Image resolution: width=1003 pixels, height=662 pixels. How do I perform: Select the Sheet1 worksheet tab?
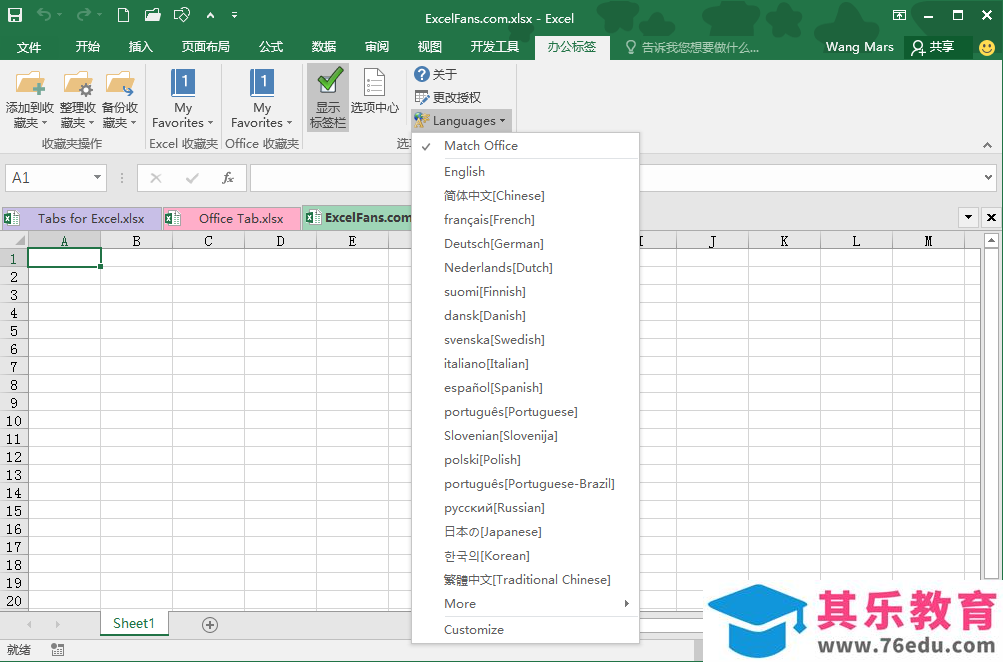pos(134,624)
